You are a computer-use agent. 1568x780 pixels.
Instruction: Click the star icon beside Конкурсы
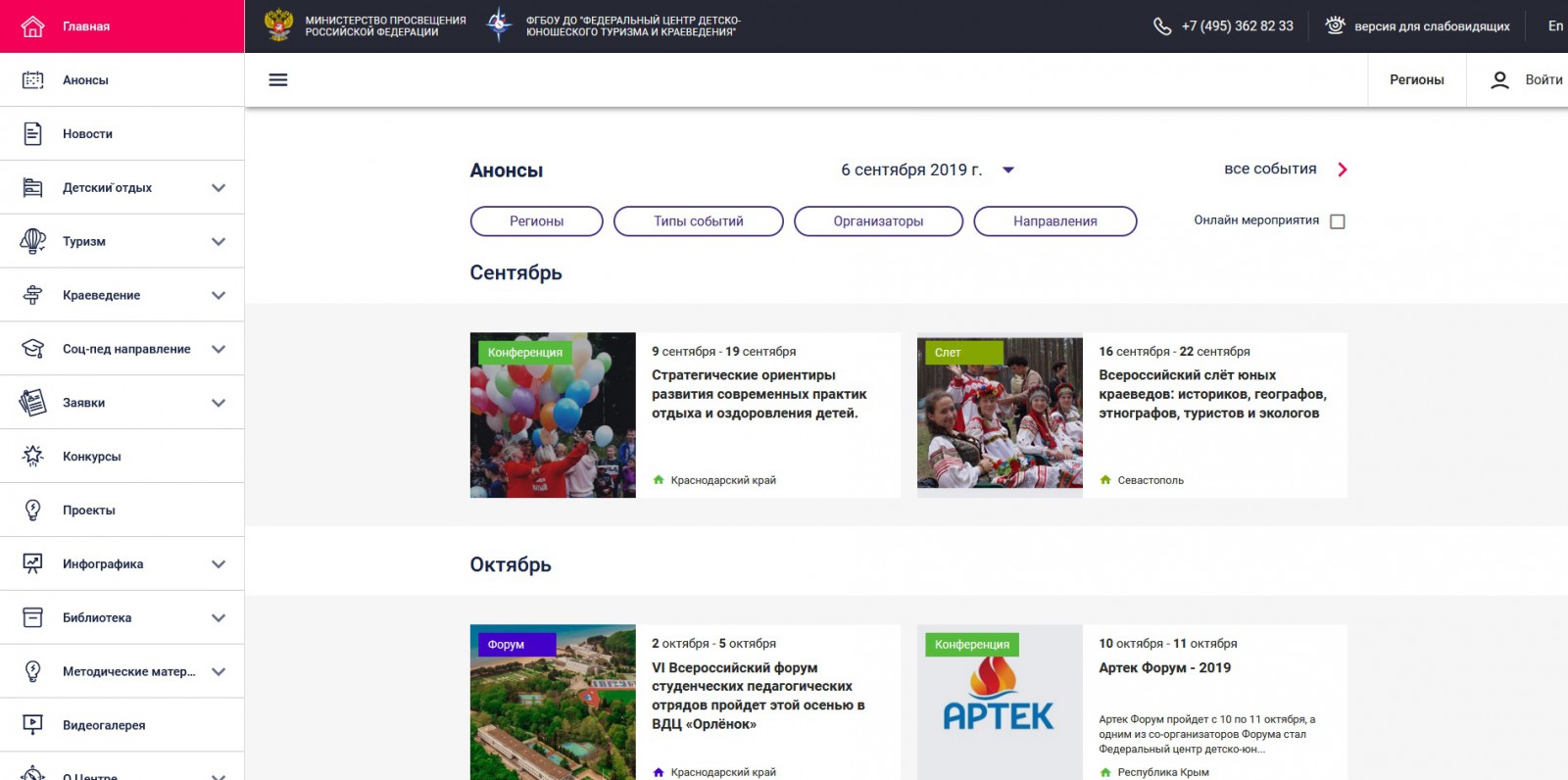point(32,457)
